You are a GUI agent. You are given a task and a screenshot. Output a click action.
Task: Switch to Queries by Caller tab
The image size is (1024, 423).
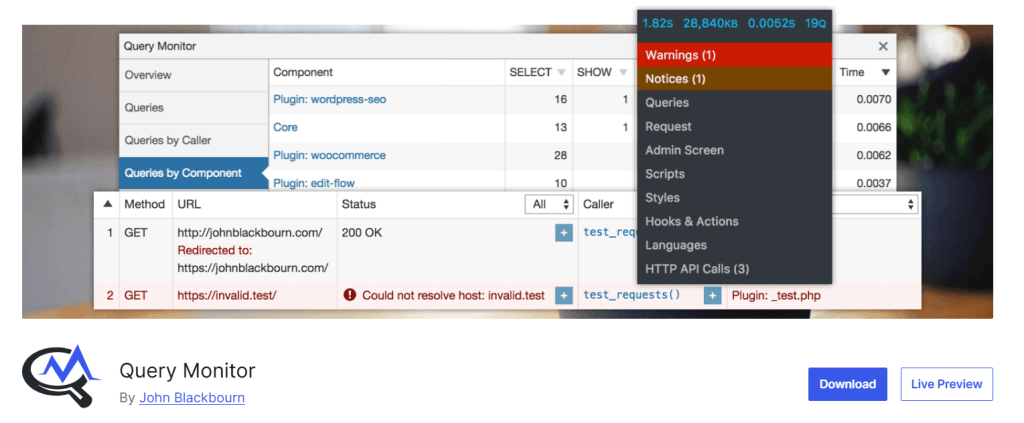194,140
